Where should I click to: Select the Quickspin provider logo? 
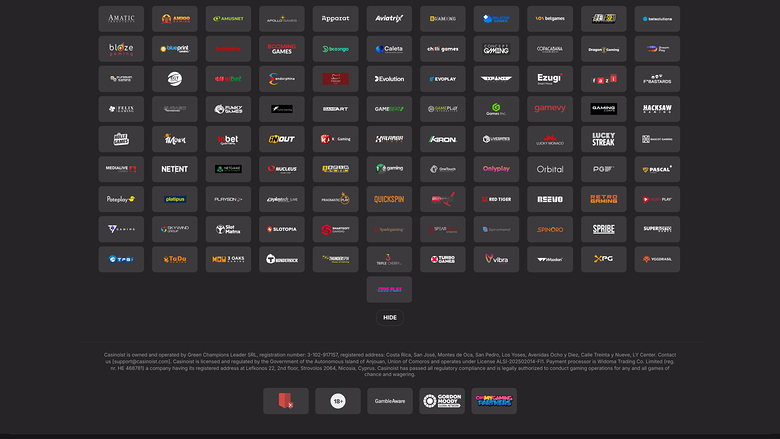389,199
